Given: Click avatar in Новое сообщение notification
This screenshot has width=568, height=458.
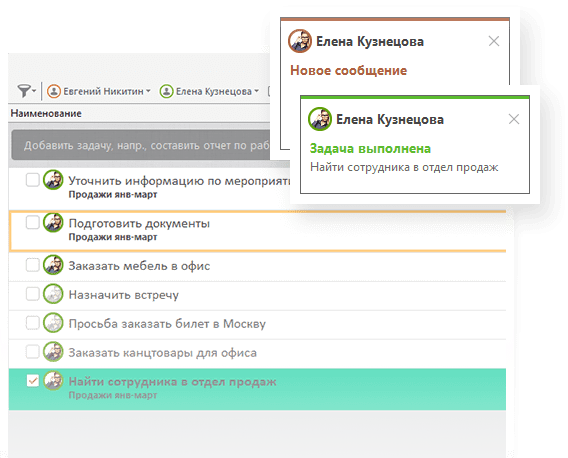Looking at the screenshot, I should coord(300,41).
